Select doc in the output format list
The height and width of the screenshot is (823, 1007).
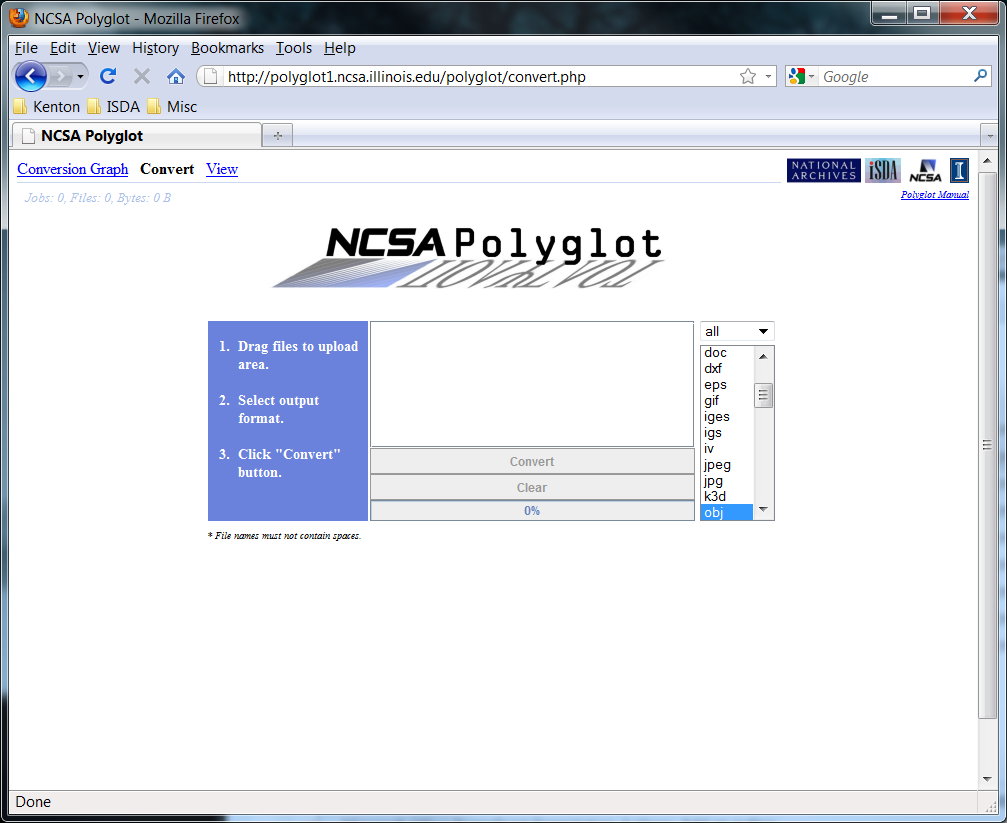[726, 353]
